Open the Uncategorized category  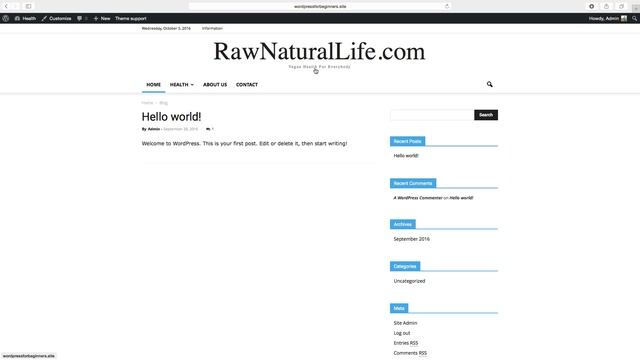pos(409,281)
